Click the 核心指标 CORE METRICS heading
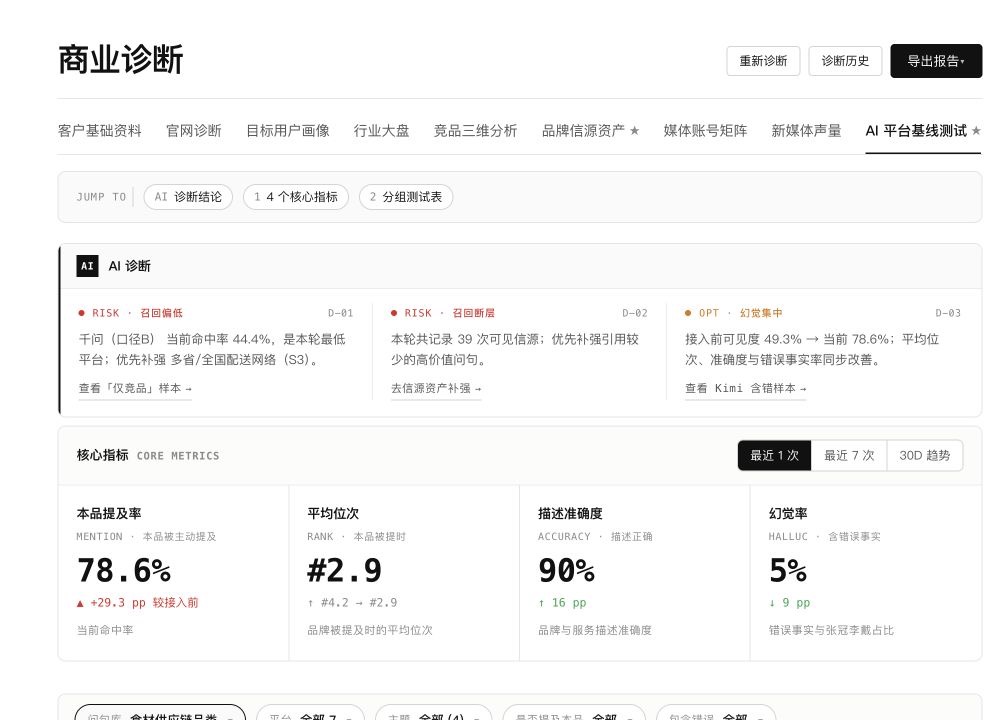The image size is (1000, 720). point(148,455)
